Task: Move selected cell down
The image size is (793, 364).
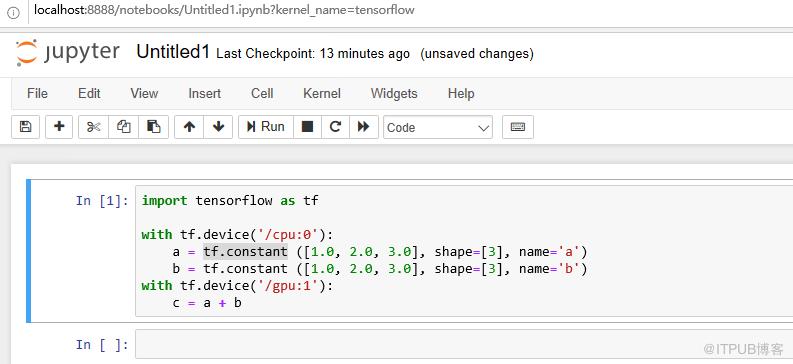Action: 218,127
